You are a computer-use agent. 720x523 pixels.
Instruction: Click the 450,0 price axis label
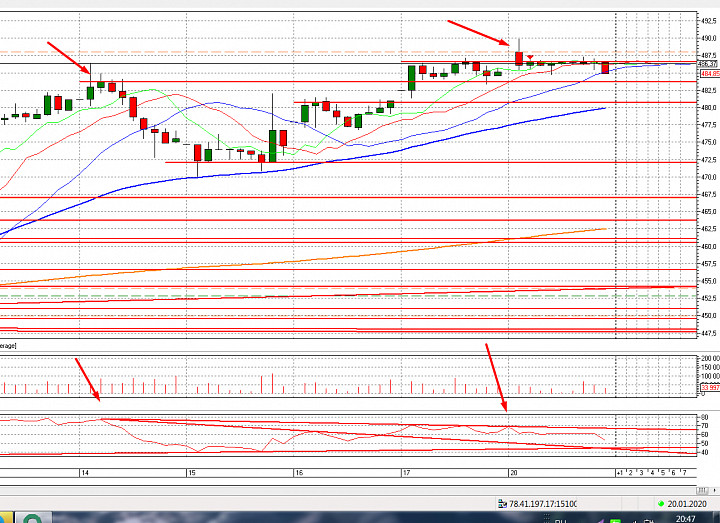pos(709,315)
